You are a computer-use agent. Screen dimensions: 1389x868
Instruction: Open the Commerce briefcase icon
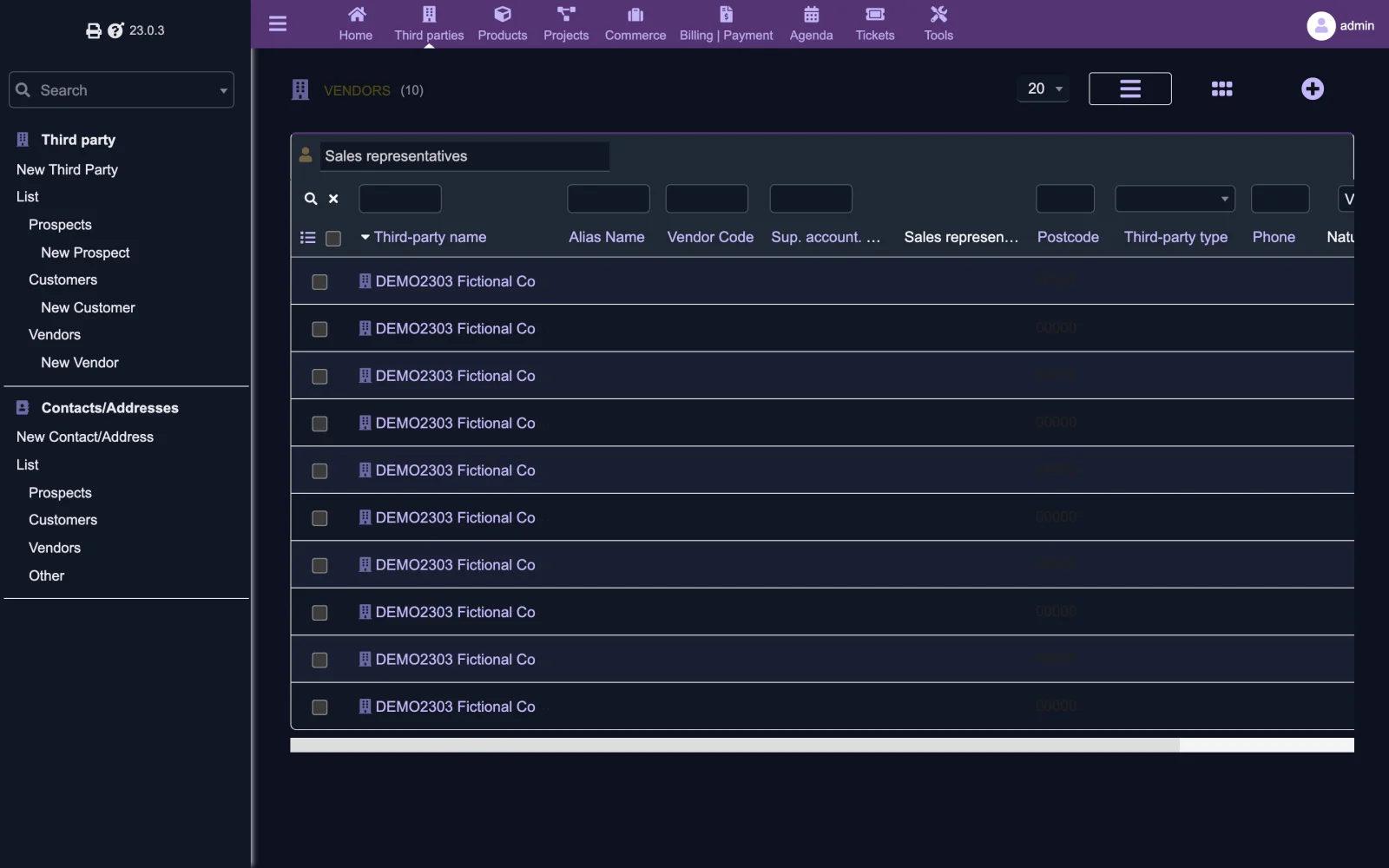635,14
